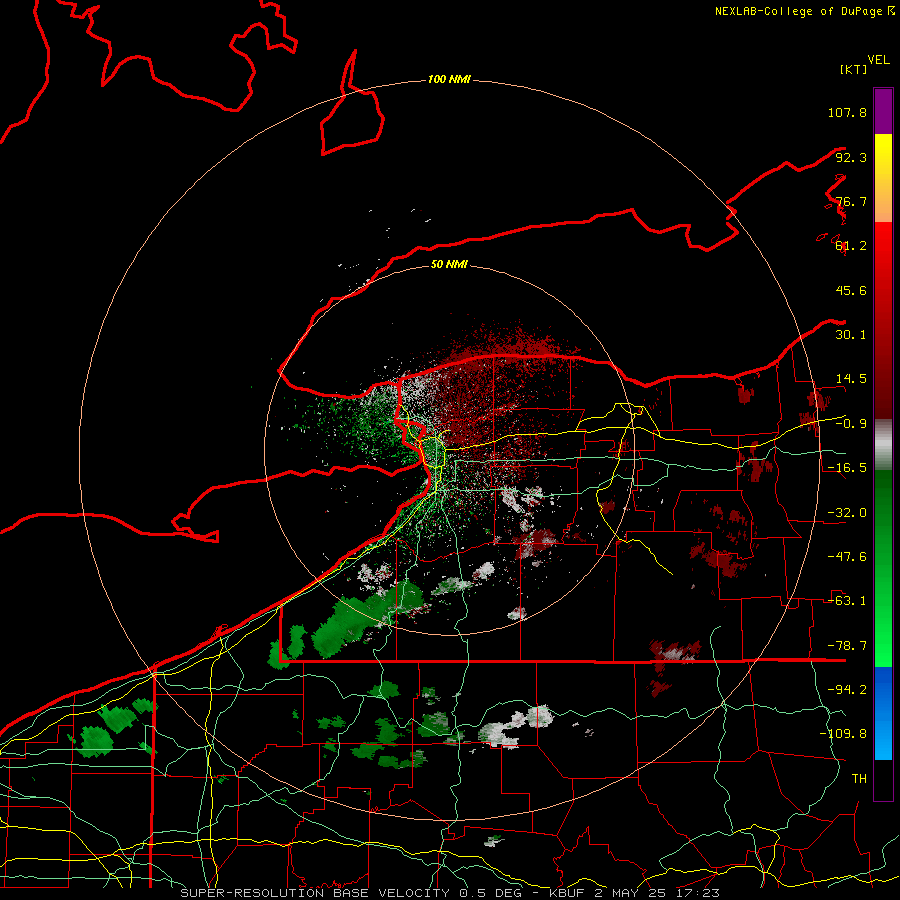Click the 61.2 velocity scale value
The height and width of the screenshot is (900, 900).
click(x=851, y=246)
